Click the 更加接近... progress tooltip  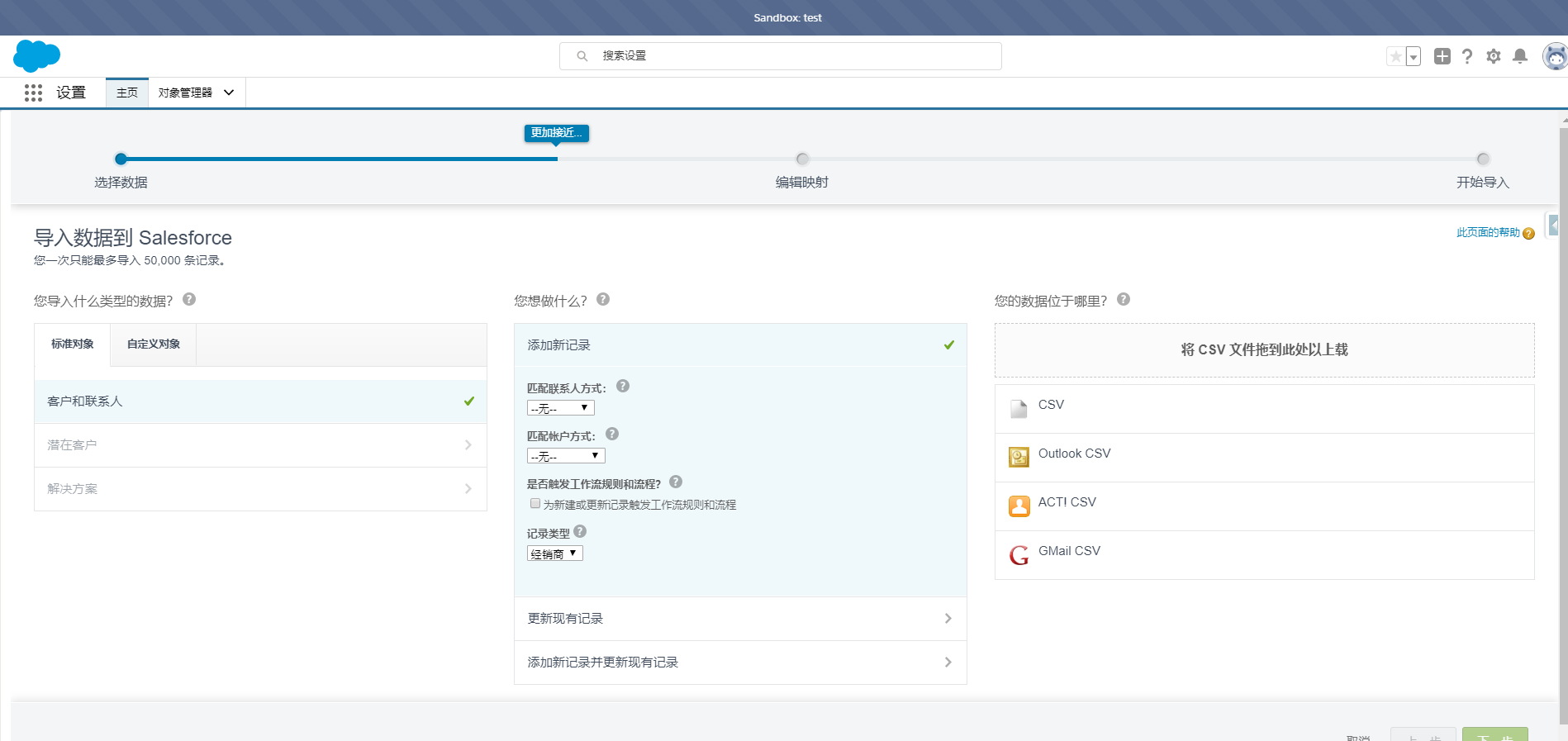[x=557, y=133]
